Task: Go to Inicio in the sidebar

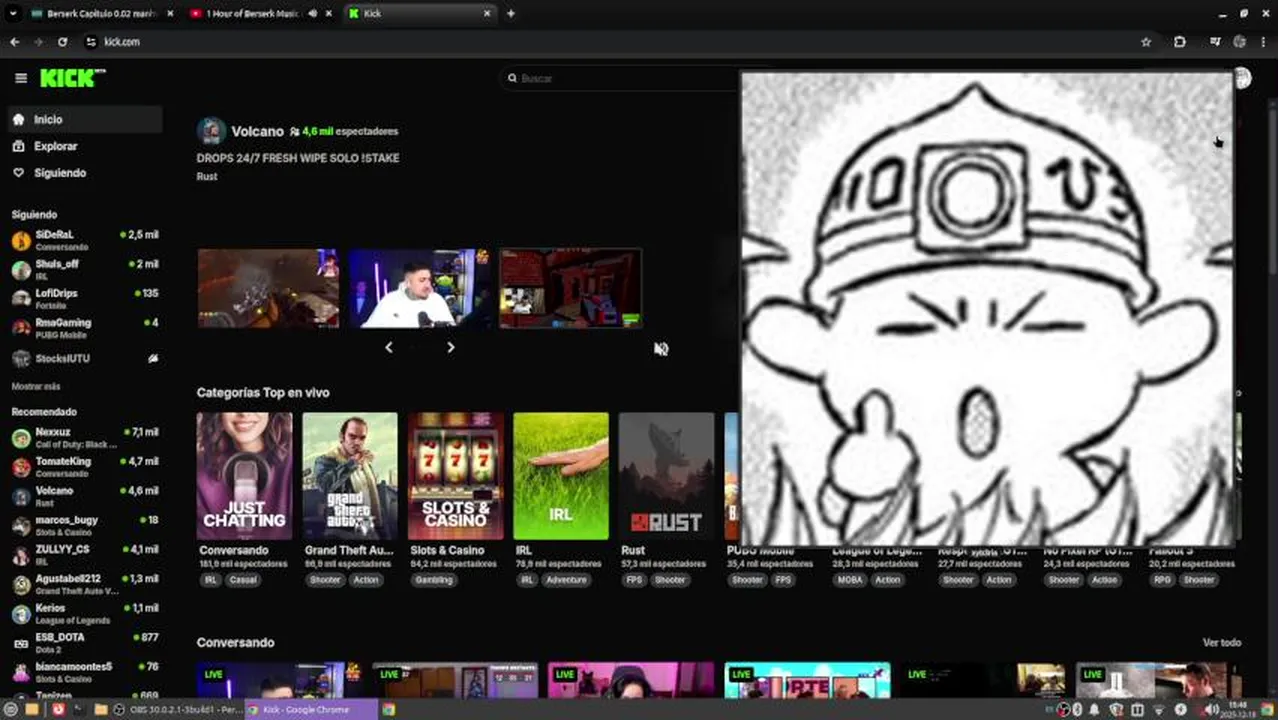Action: click(x=84, y=119)
